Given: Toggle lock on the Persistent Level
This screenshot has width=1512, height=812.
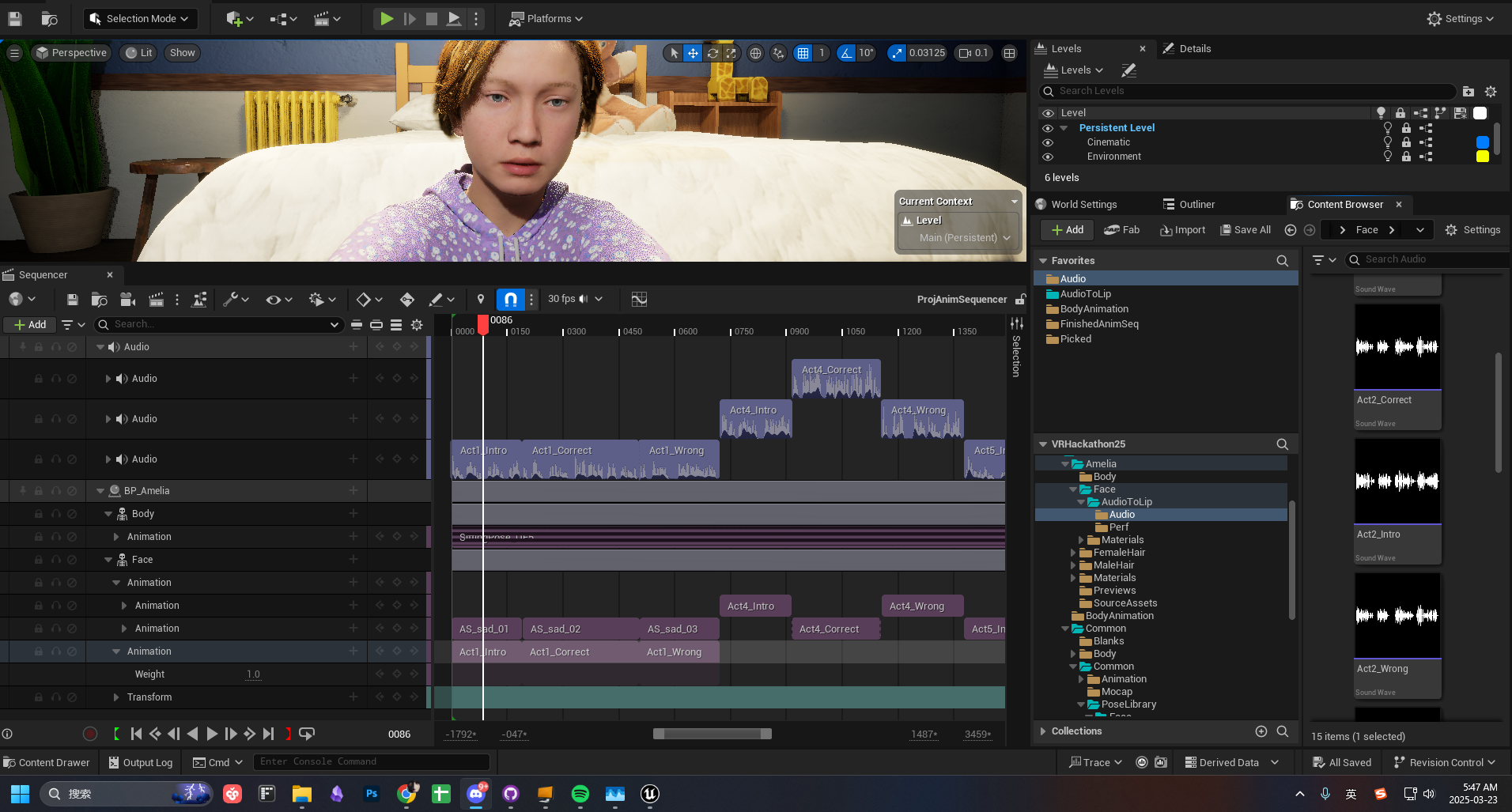Looking at the screenshot, I should [x=1406, y=128].
